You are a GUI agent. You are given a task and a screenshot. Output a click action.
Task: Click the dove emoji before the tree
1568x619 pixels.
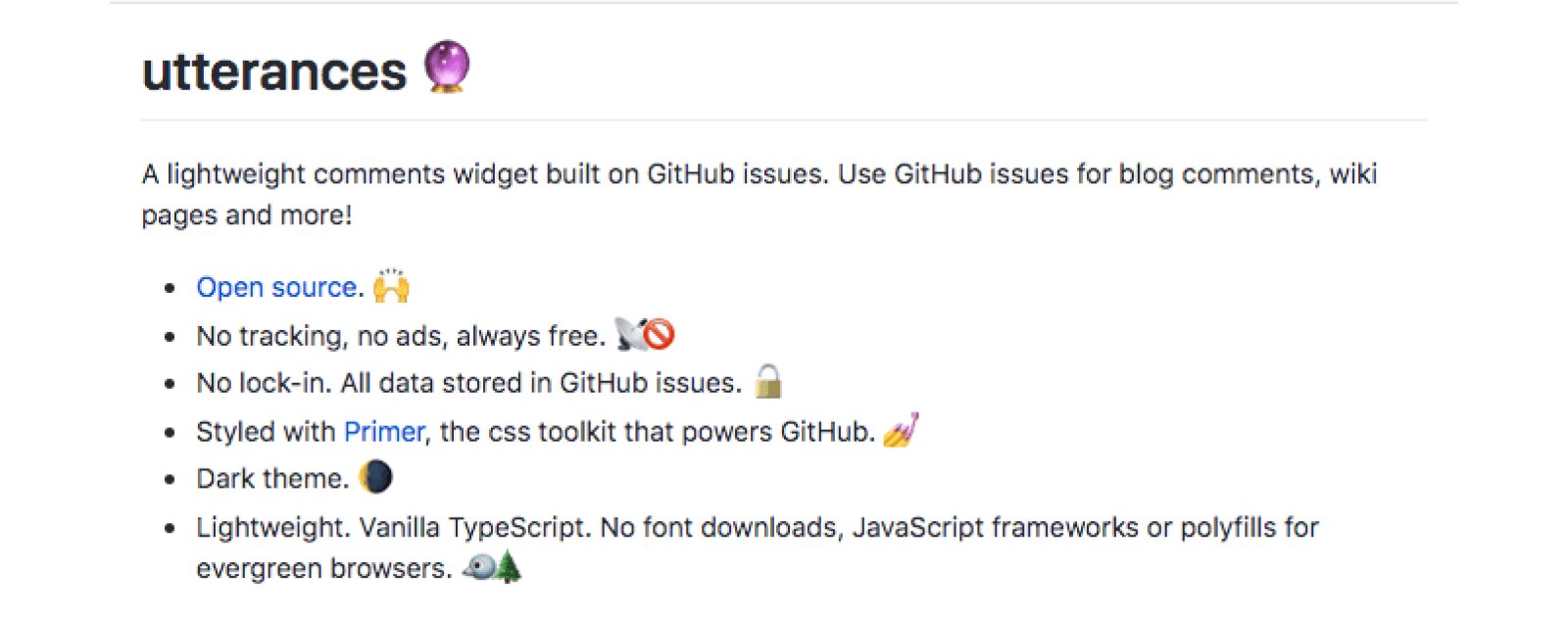pyautogui.click(x=479, y=567)
